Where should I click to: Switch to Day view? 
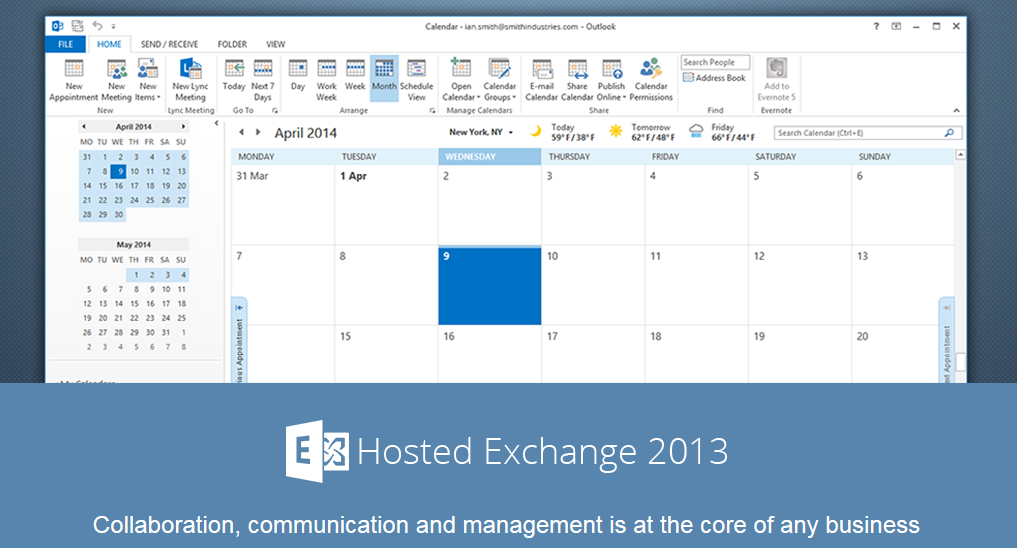coord(298,75)
